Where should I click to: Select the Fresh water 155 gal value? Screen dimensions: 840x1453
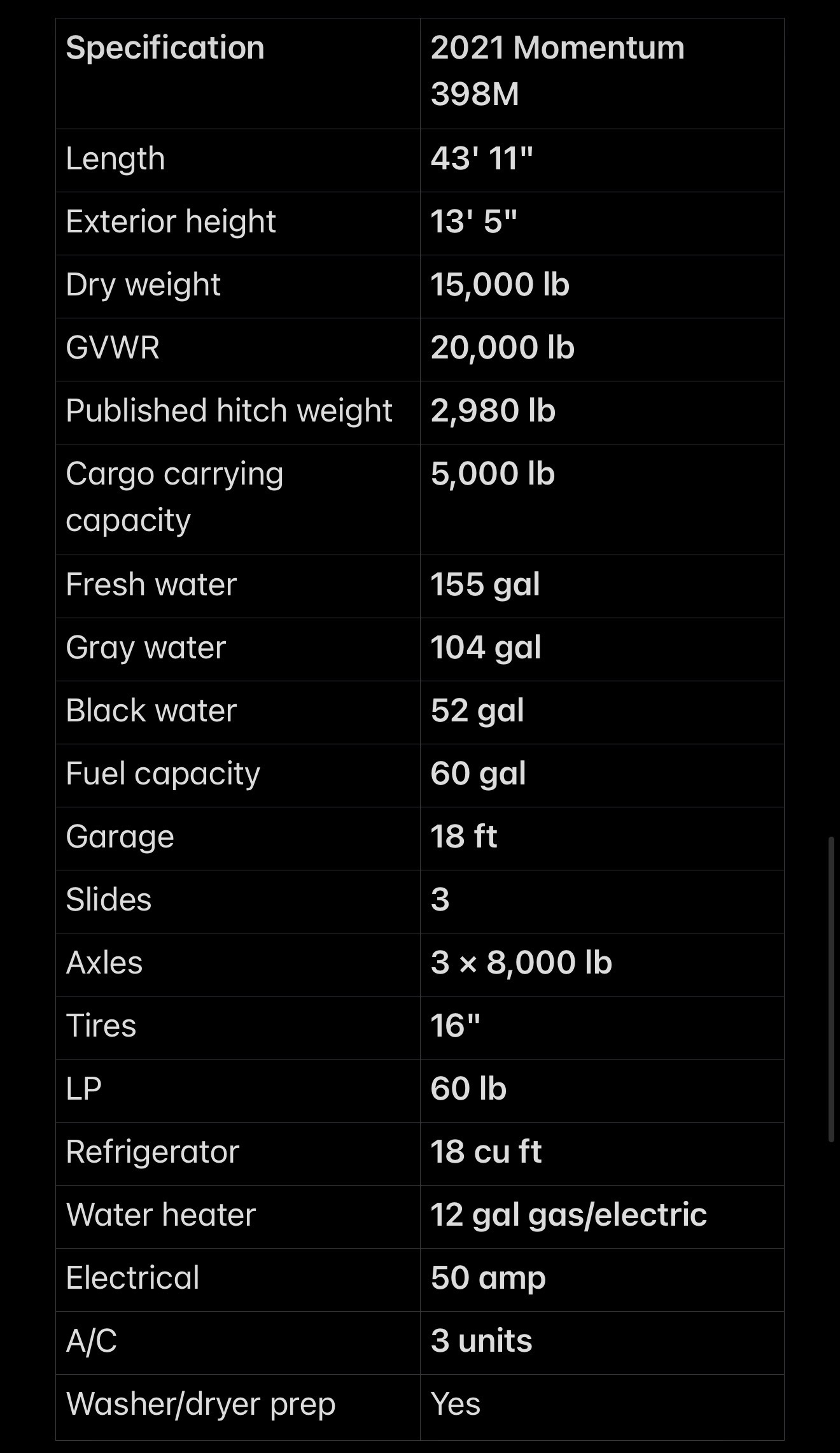pos(486,585)
